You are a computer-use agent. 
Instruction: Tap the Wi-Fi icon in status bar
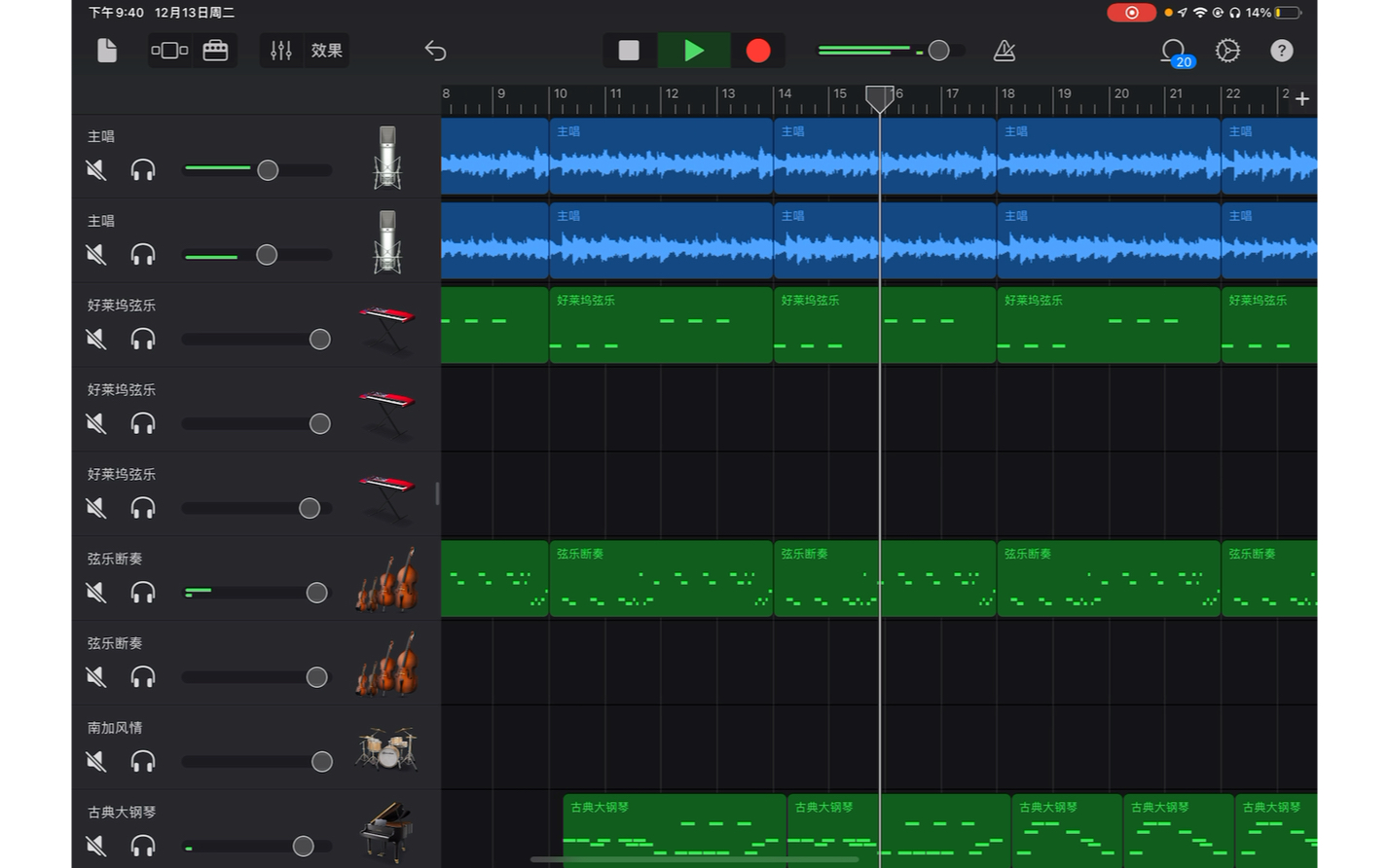point(1200,13)
